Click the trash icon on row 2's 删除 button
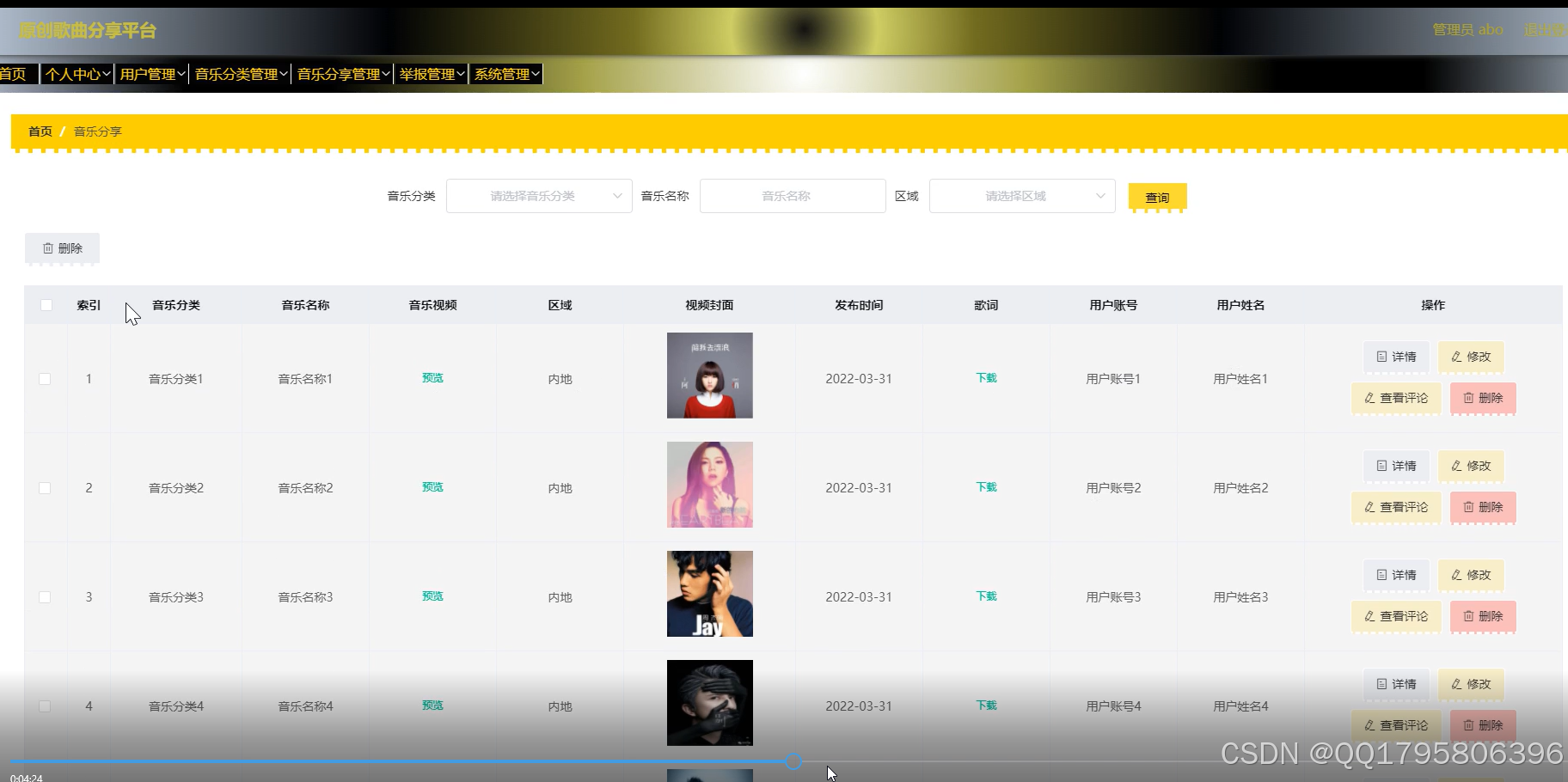This screenshot has height=782, width=1568. coord(1469,507)
